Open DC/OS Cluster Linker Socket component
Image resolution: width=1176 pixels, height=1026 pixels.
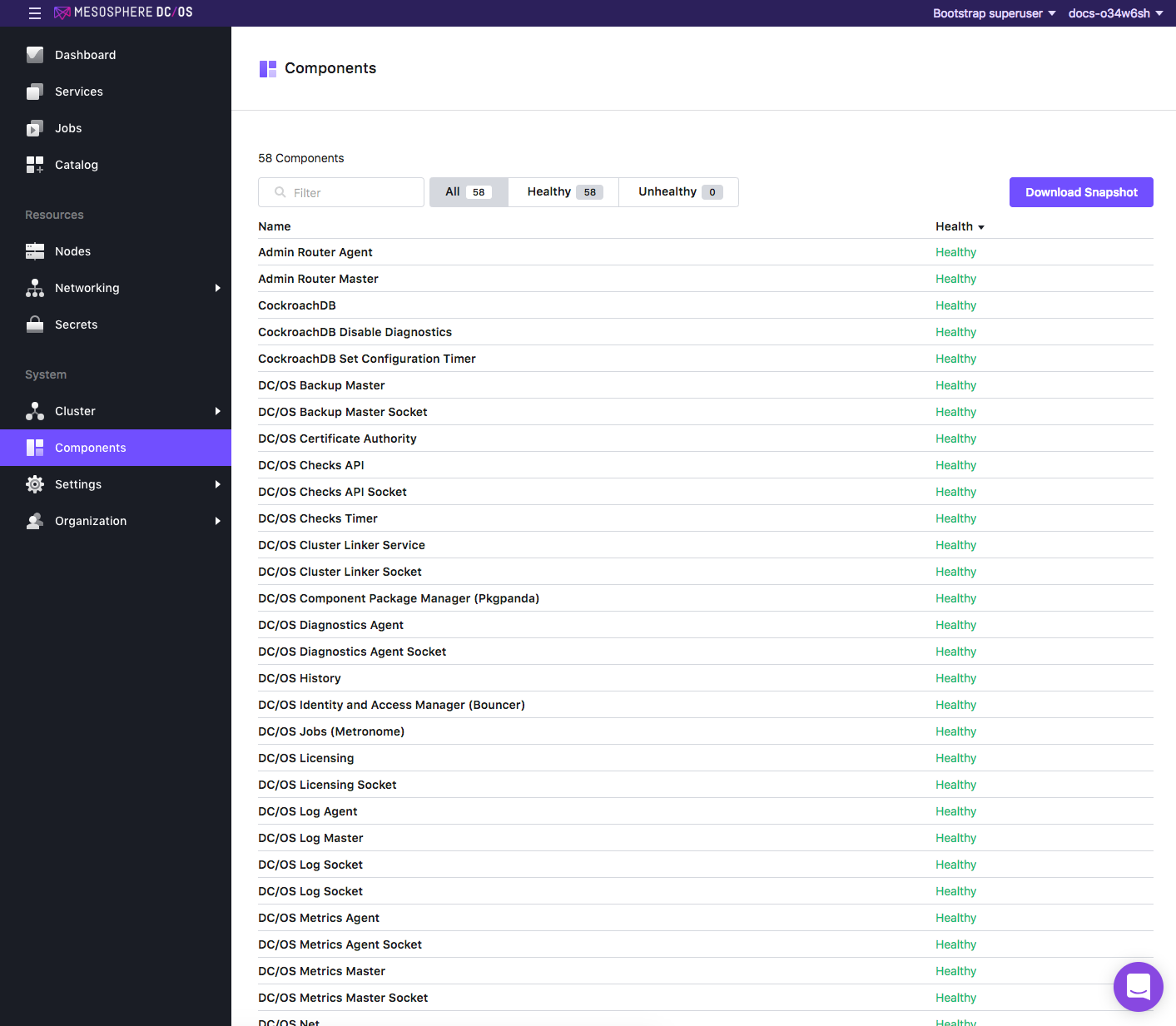point(340,572)
